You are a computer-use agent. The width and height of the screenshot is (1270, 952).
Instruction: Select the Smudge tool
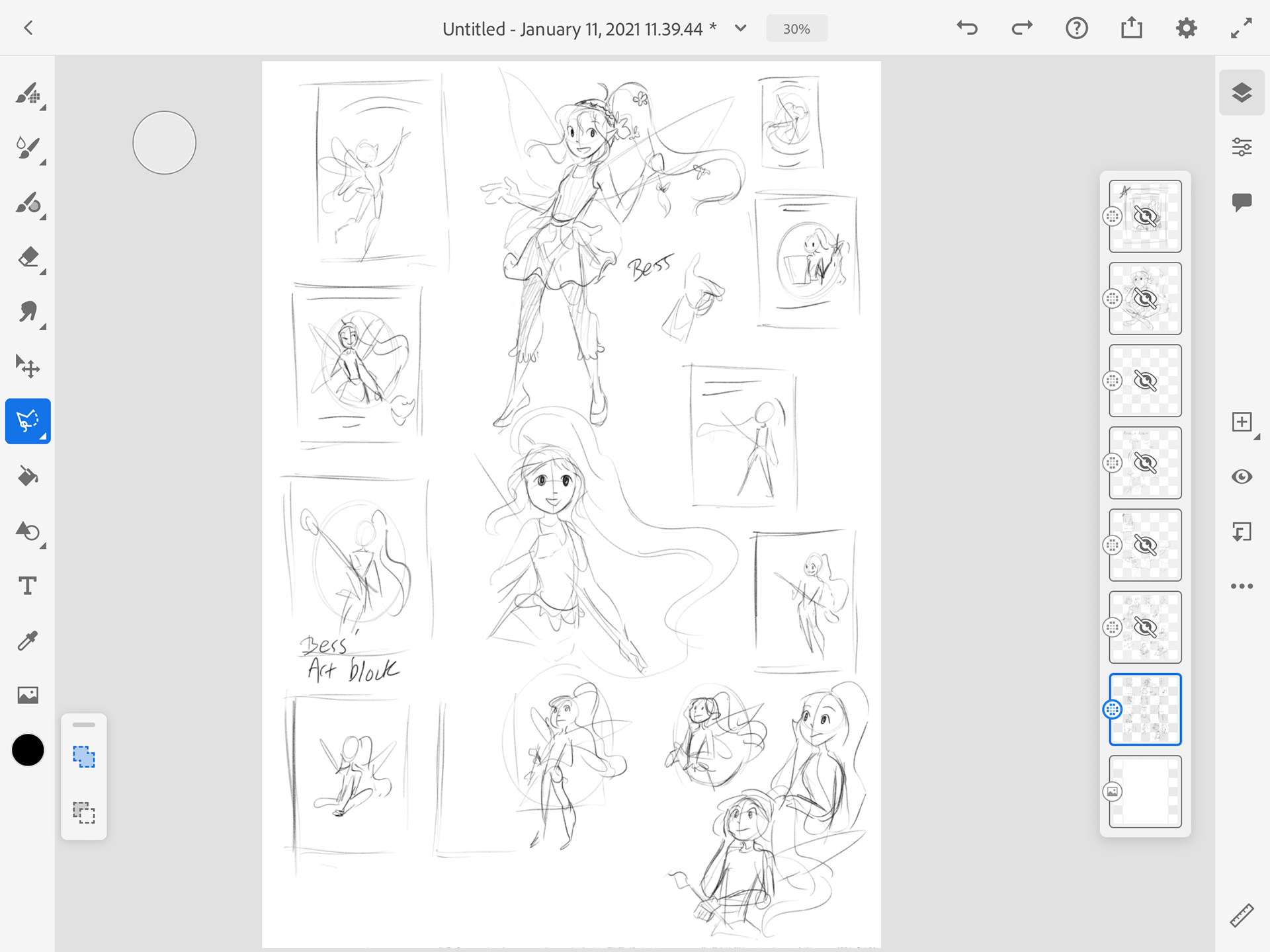pyautogui.click(x=27, y=311)
